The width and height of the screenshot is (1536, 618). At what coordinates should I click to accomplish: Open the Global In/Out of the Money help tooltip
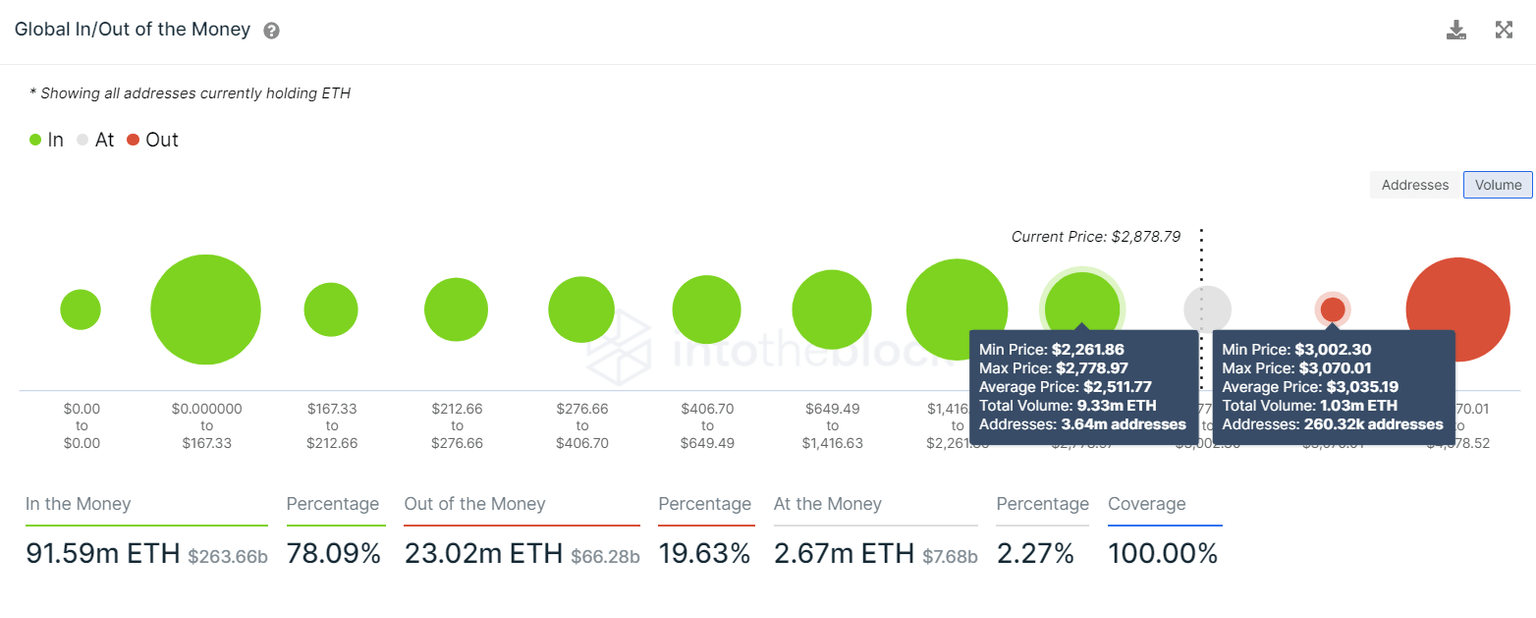pyautogui.click(x=270, y=30)
